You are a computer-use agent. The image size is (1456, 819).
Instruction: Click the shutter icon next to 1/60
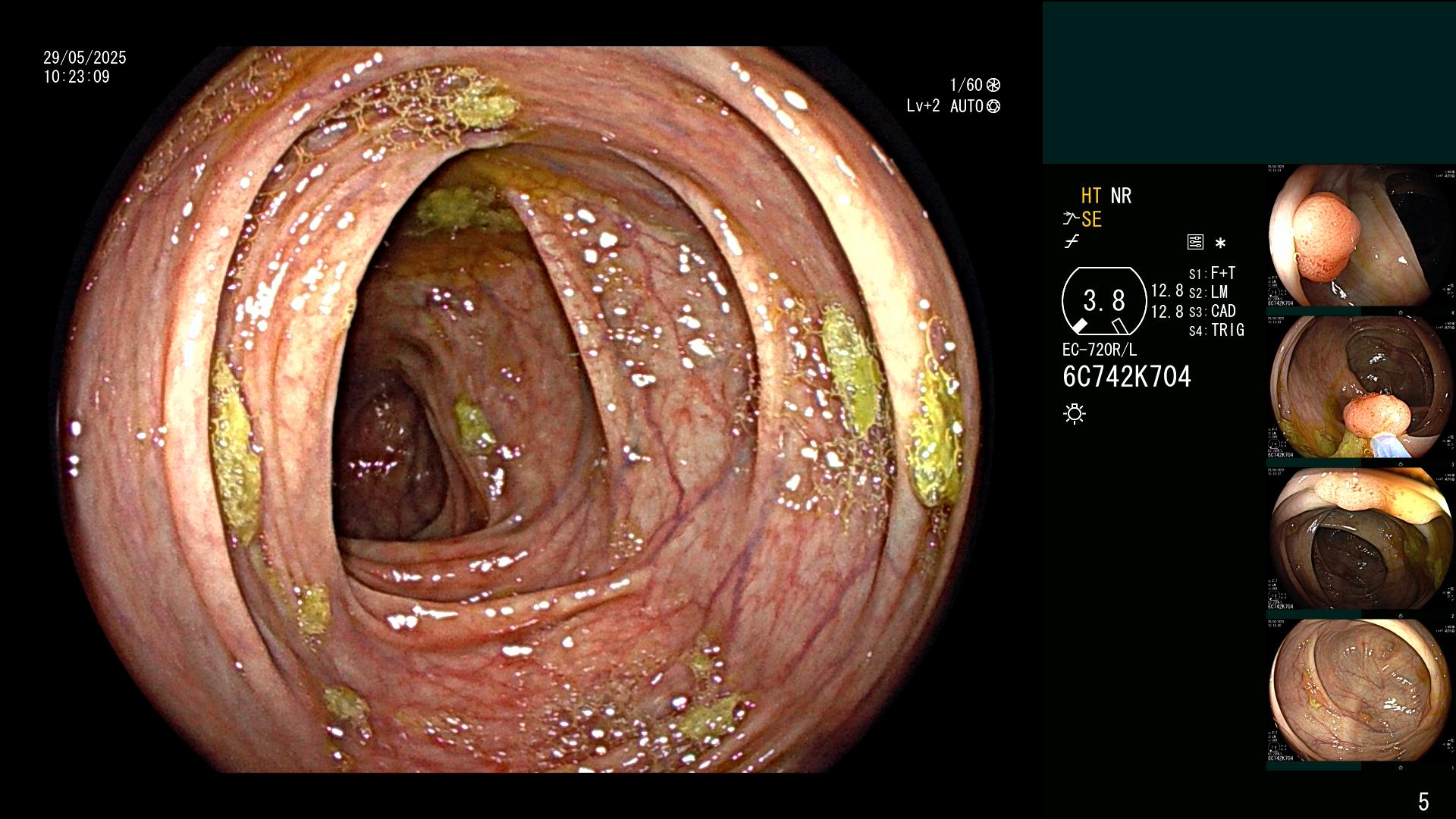993,85
